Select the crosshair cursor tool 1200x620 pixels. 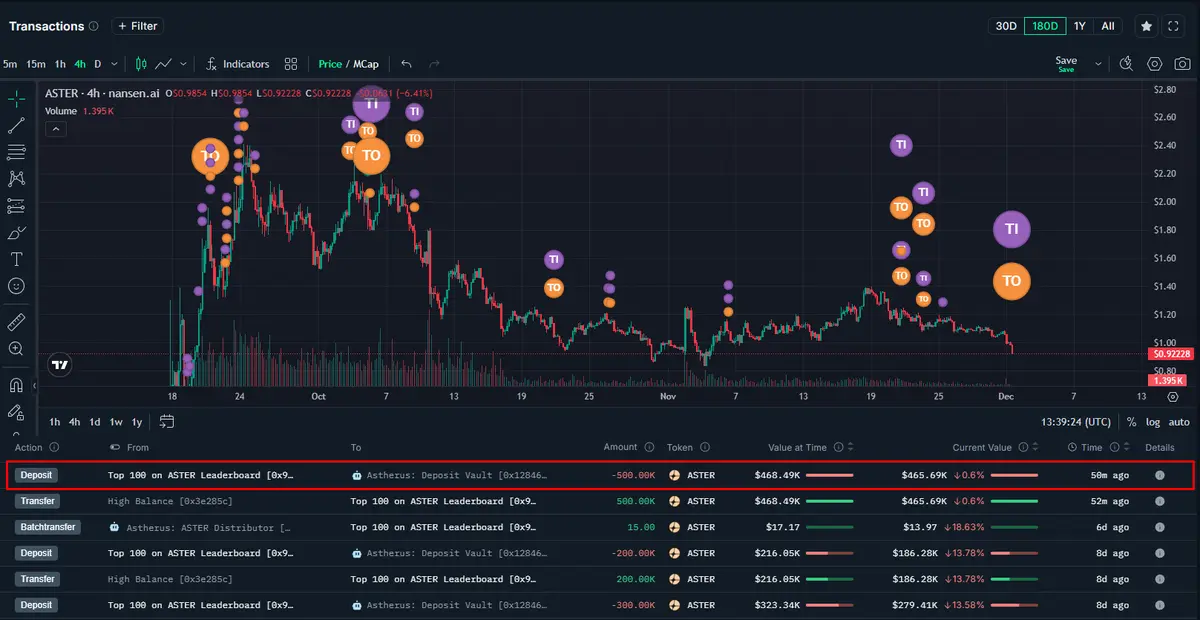pos(16,99)
